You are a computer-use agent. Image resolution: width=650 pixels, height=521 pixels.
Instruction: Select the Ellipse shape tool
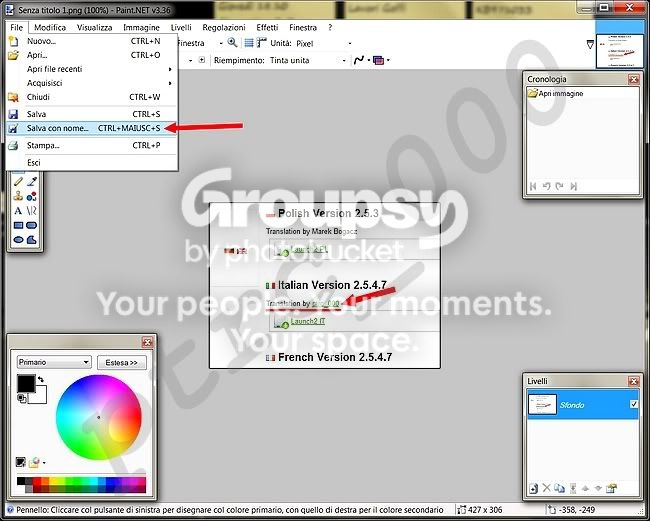[18, 240]
